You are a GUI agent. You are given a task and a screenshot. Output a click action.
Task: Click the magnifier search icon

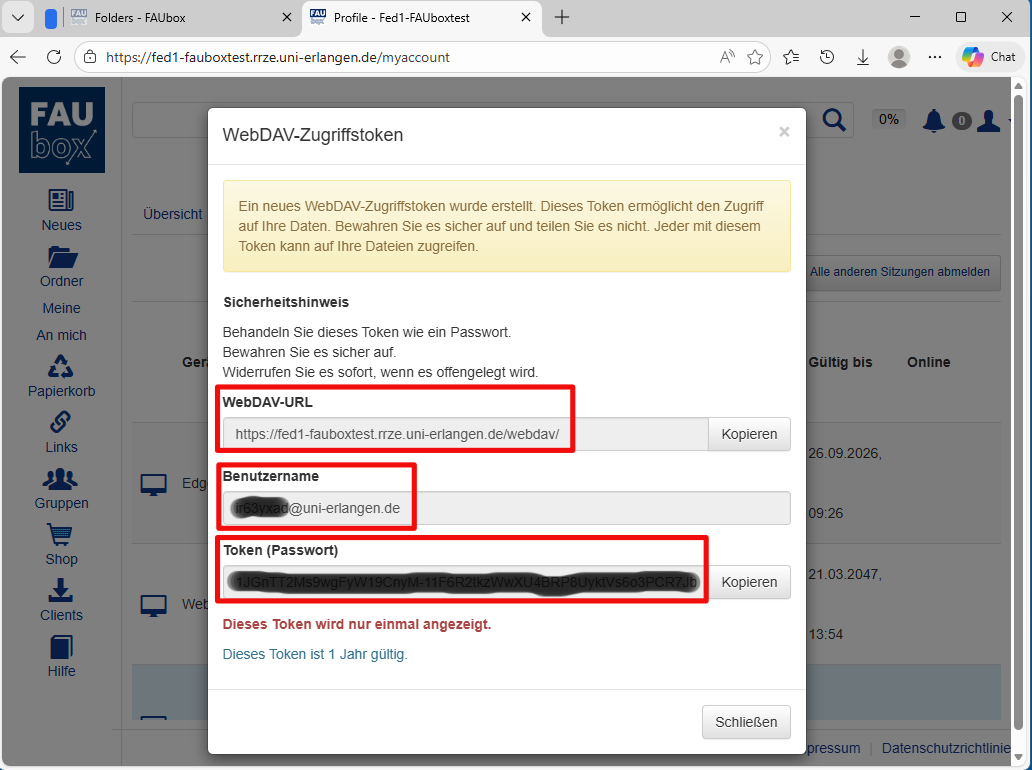click(x=833, y=121)
